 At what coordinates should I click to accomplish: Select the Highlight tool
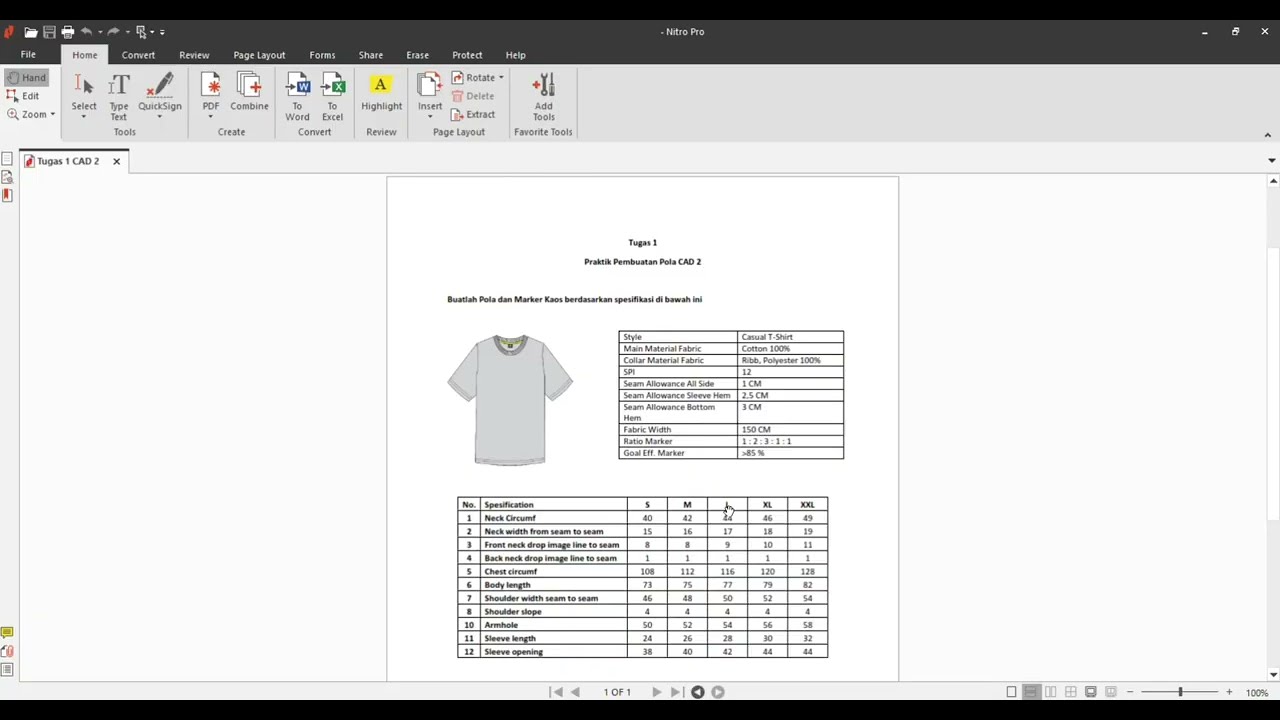coord(381,91)
